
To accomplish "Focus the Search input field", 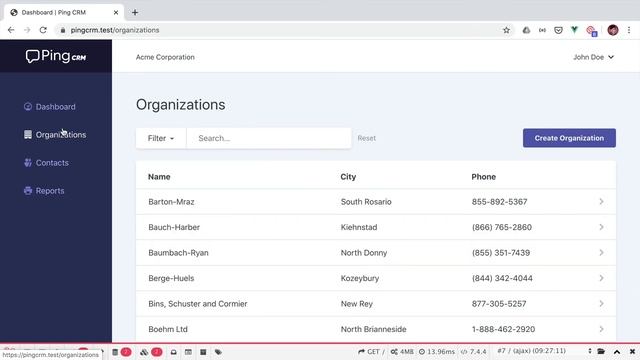I will pyautogui.click(x=269, y=138).
